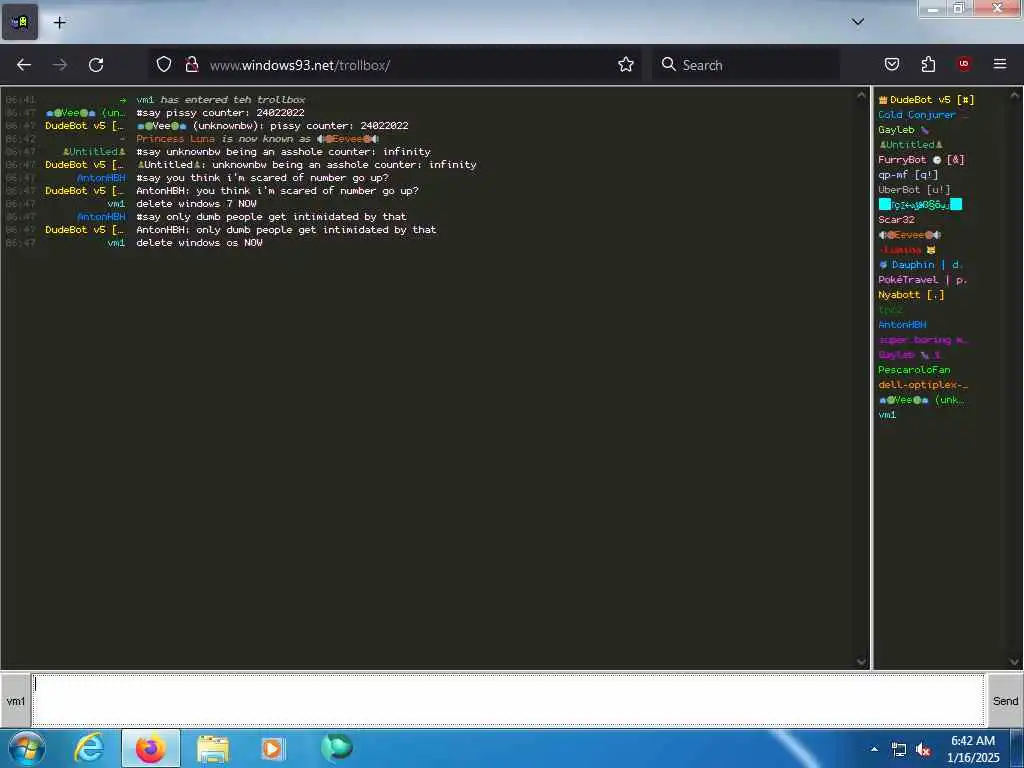Click the Firefox taskbar icon
Viewport: 1024px width, 768px height.
[x=151, y=748]
